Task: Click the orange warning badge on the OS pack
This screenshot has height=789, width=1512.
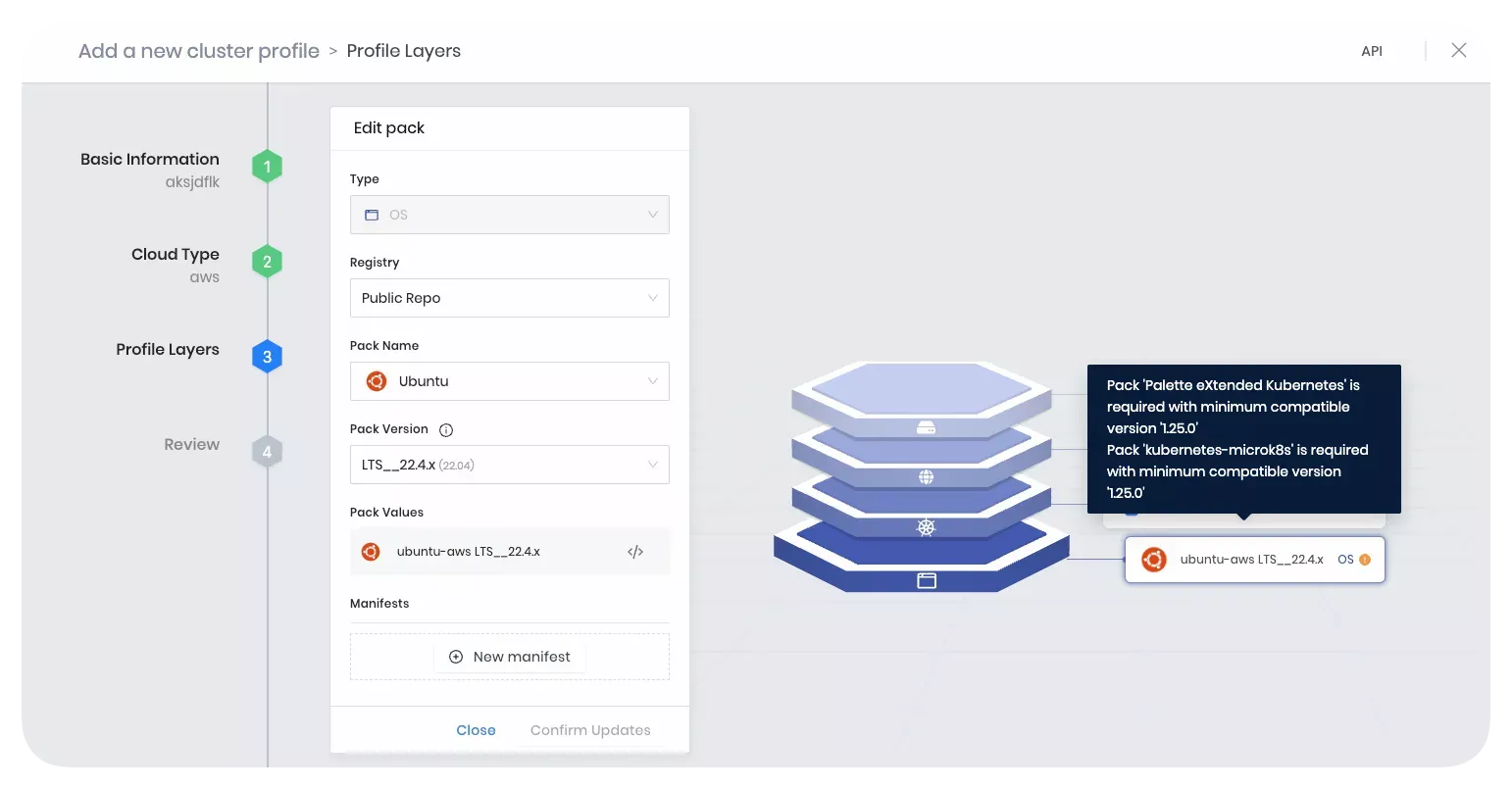Action: pyautogui.click(x=1366, y=559)
